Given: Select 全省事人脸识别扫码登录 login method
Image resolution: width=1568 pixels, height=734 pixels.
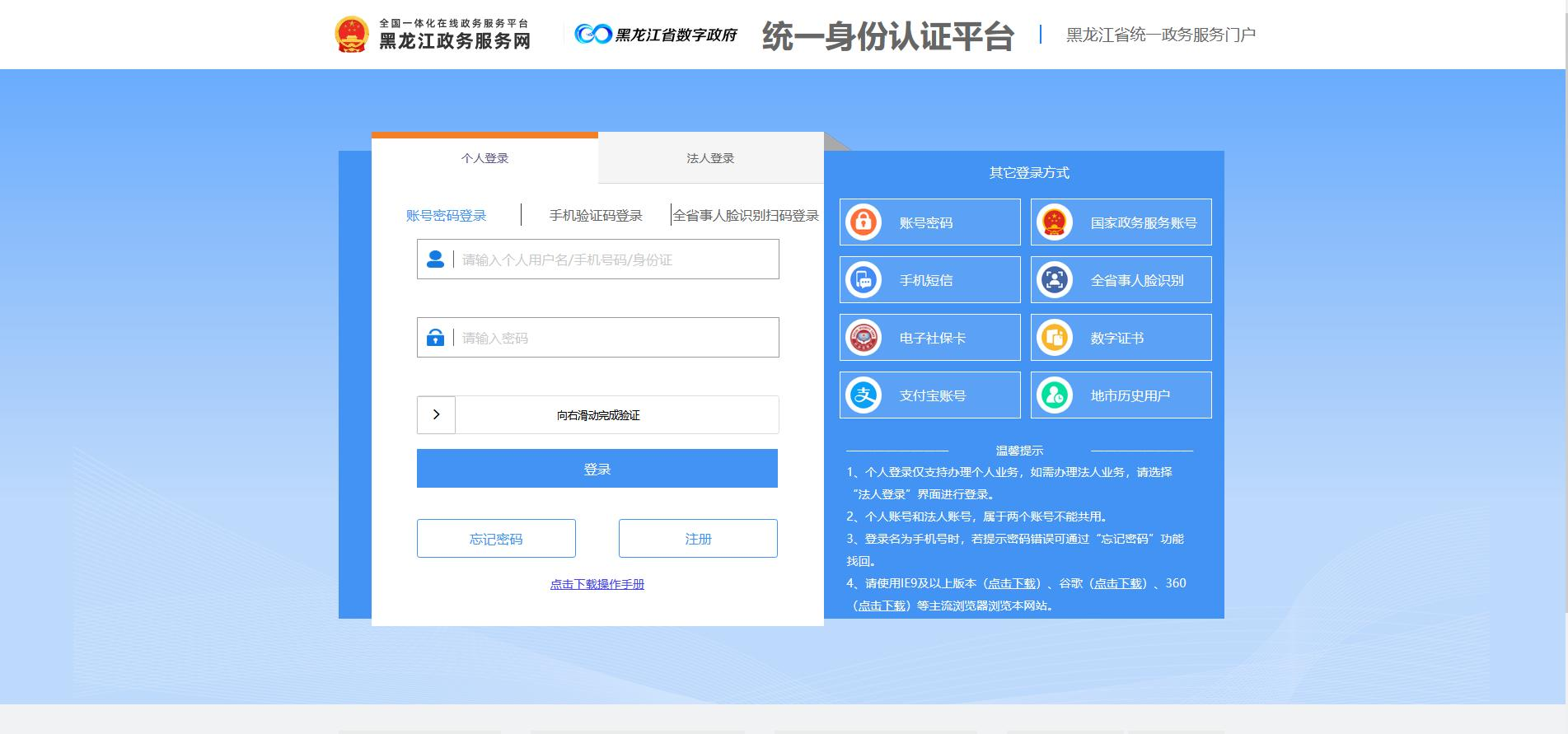Looking at the screenshot, I should (x=746, y=216).
